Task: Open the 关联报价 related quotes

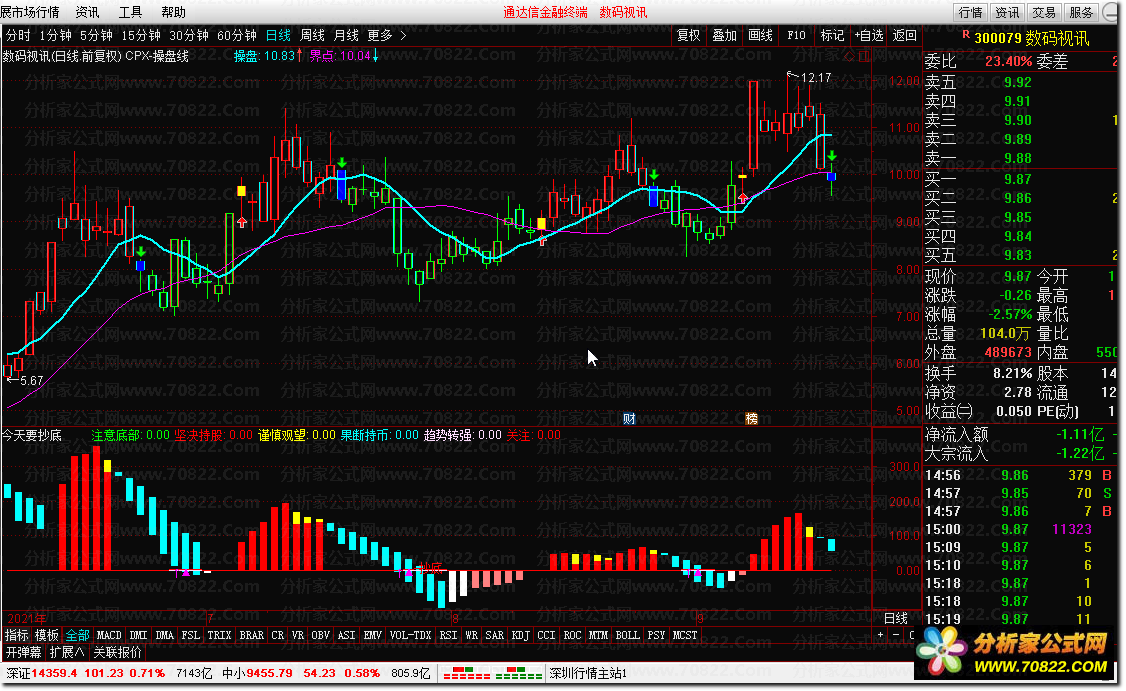Action: tap(117, 652)
